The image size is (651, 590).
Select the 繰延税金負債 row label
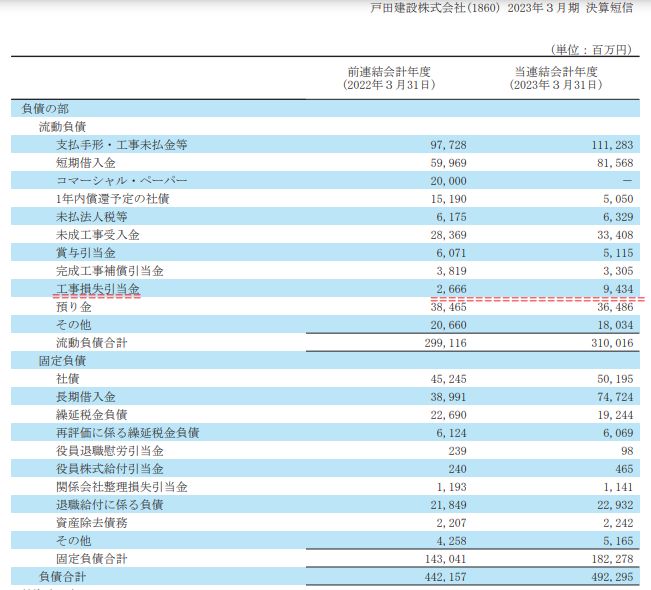92,415
